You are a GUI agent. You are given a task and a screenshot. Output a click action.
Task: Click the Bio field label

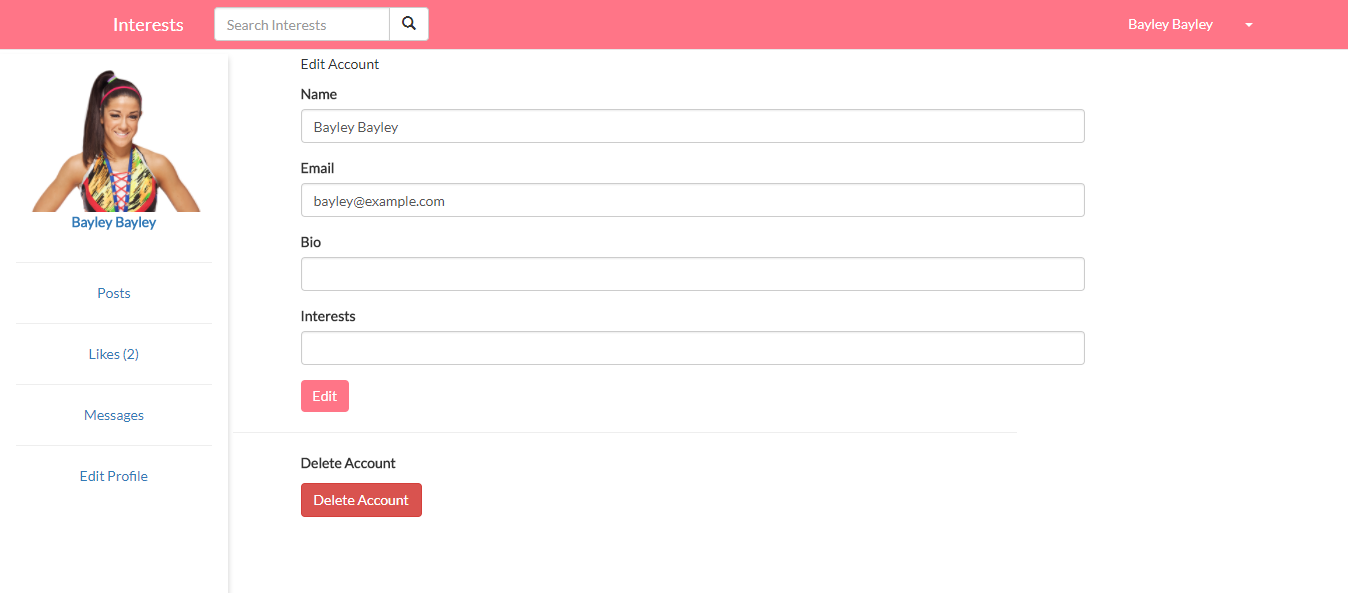[x=311, y=242]
